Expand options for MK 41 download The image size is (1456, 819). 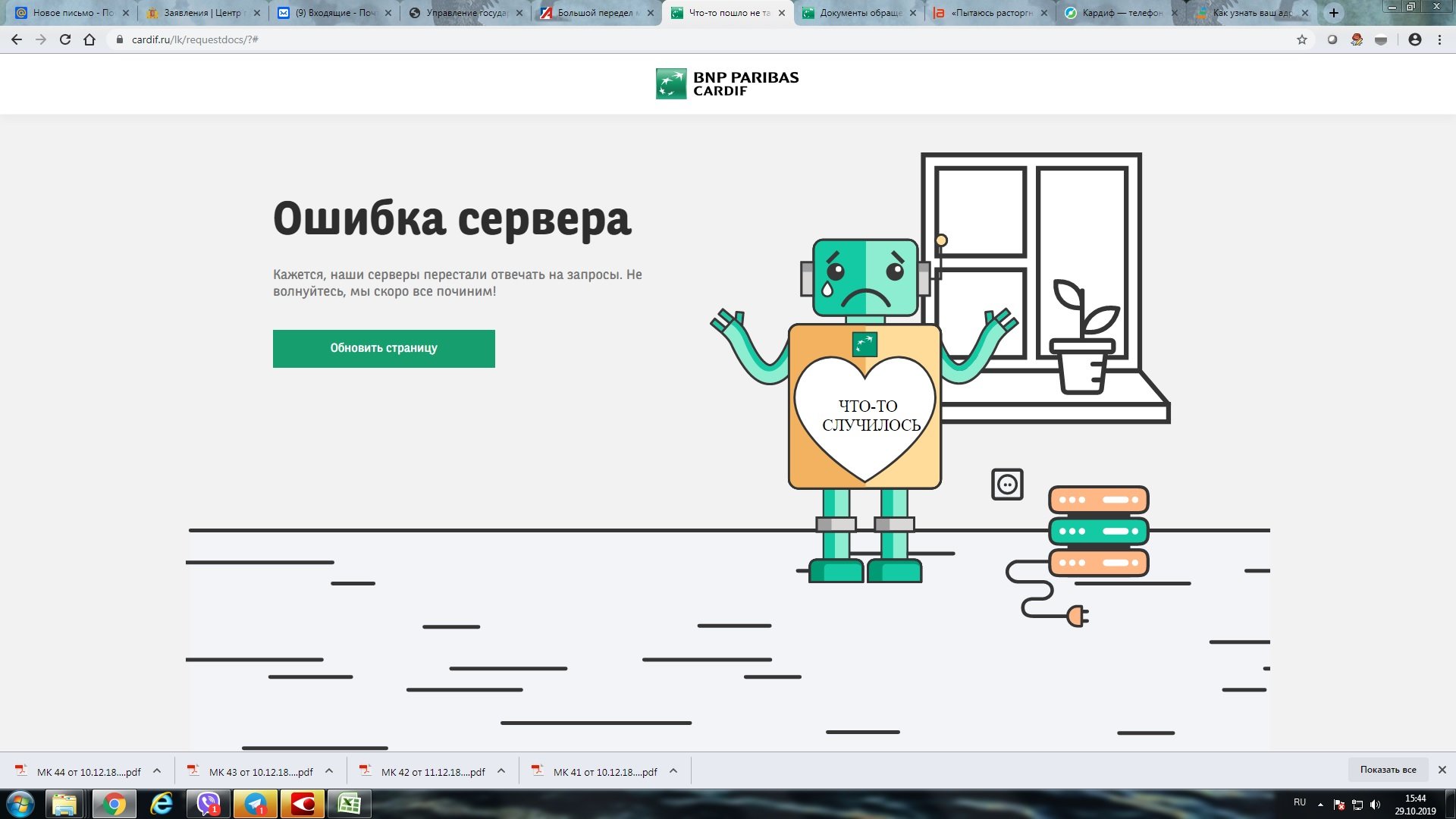click(673, 771)
